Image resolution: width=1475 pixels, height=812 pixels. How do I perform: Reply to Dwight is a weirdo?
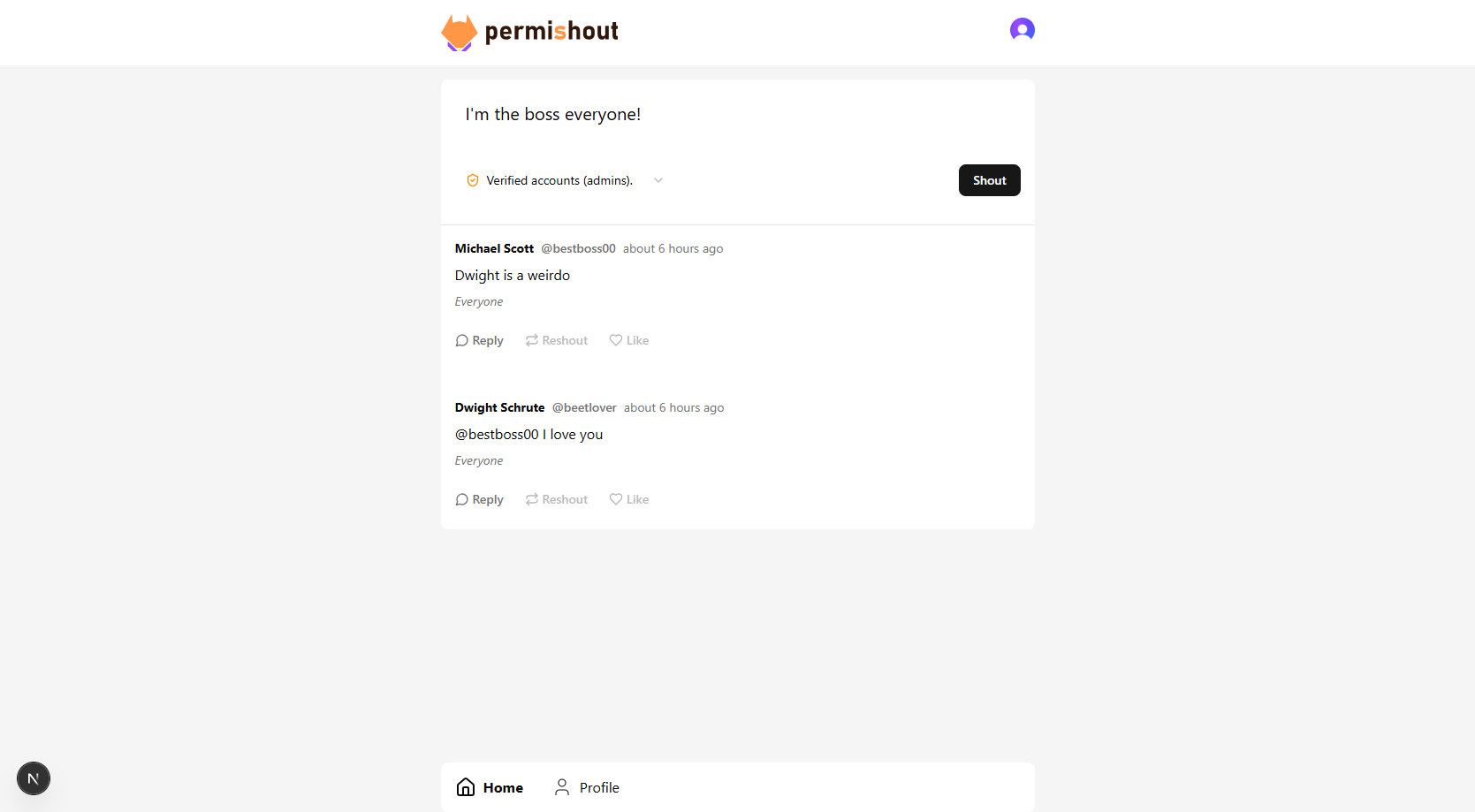point(479,340)
